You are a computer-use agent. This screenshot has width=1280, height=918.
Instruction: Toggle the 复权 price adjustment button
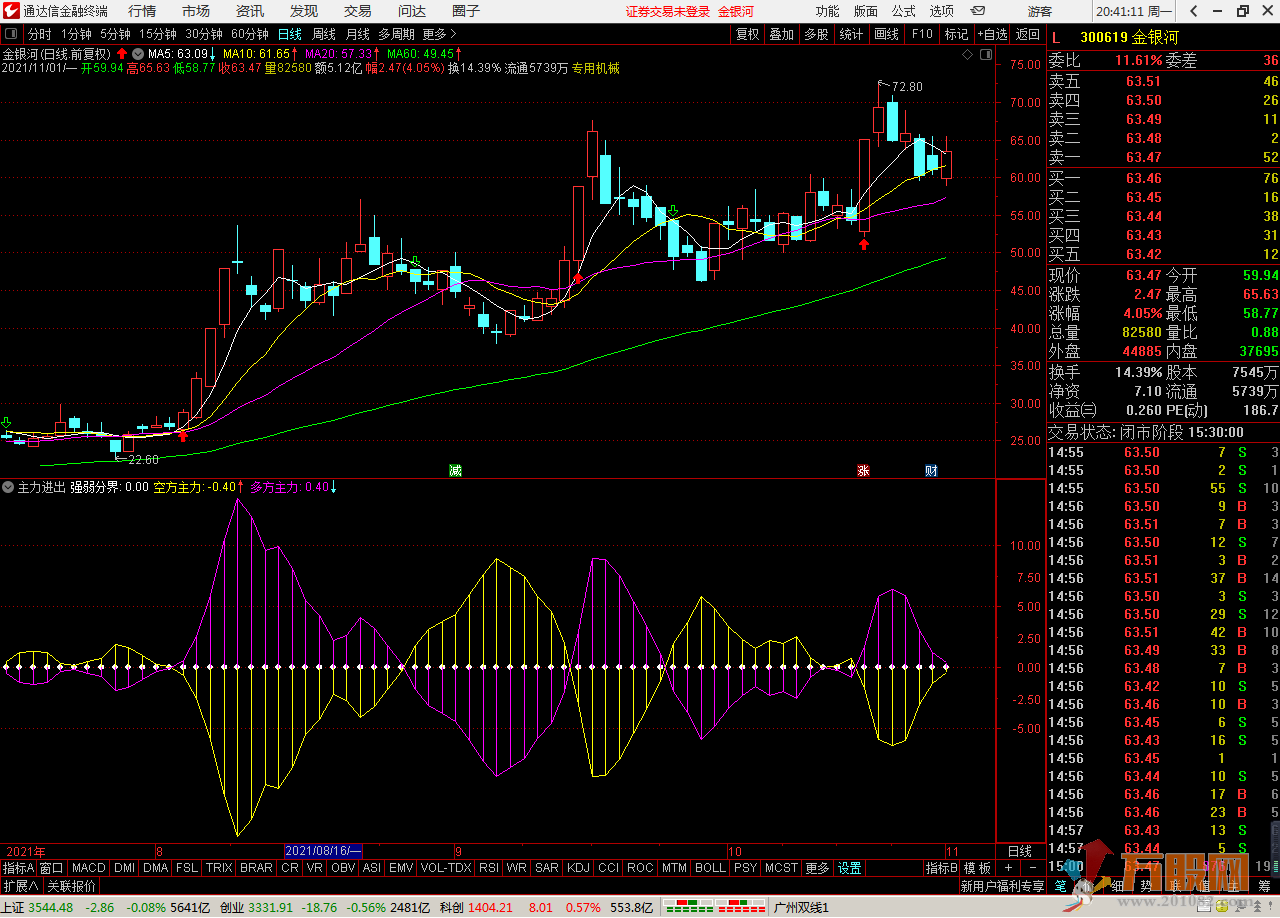point(747,34)
